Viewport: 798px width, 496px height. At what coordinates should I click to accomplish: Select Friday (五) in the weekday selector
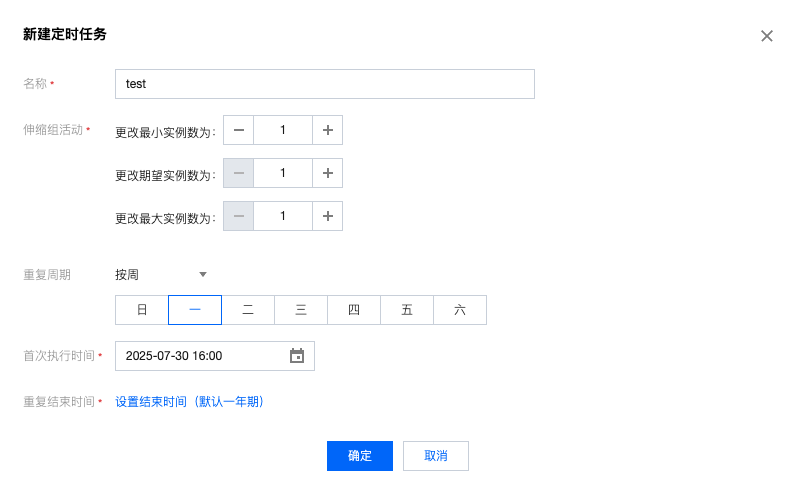407,310
